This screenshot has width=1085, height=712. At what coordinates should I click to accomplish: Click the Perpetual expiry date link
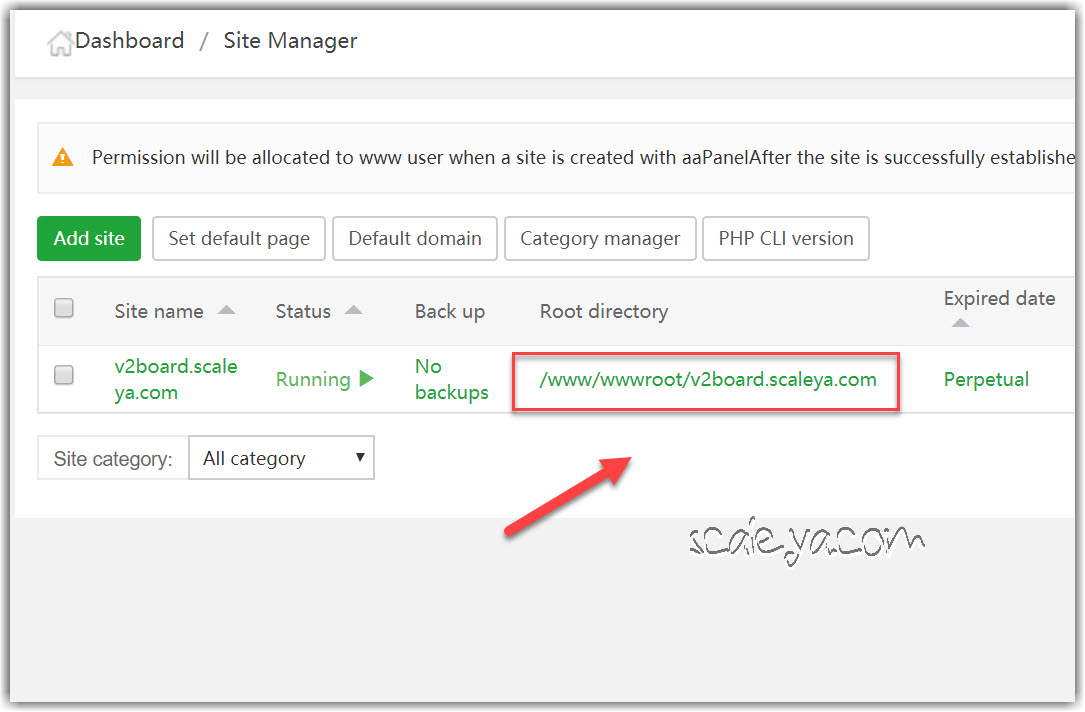pos(986,379)
